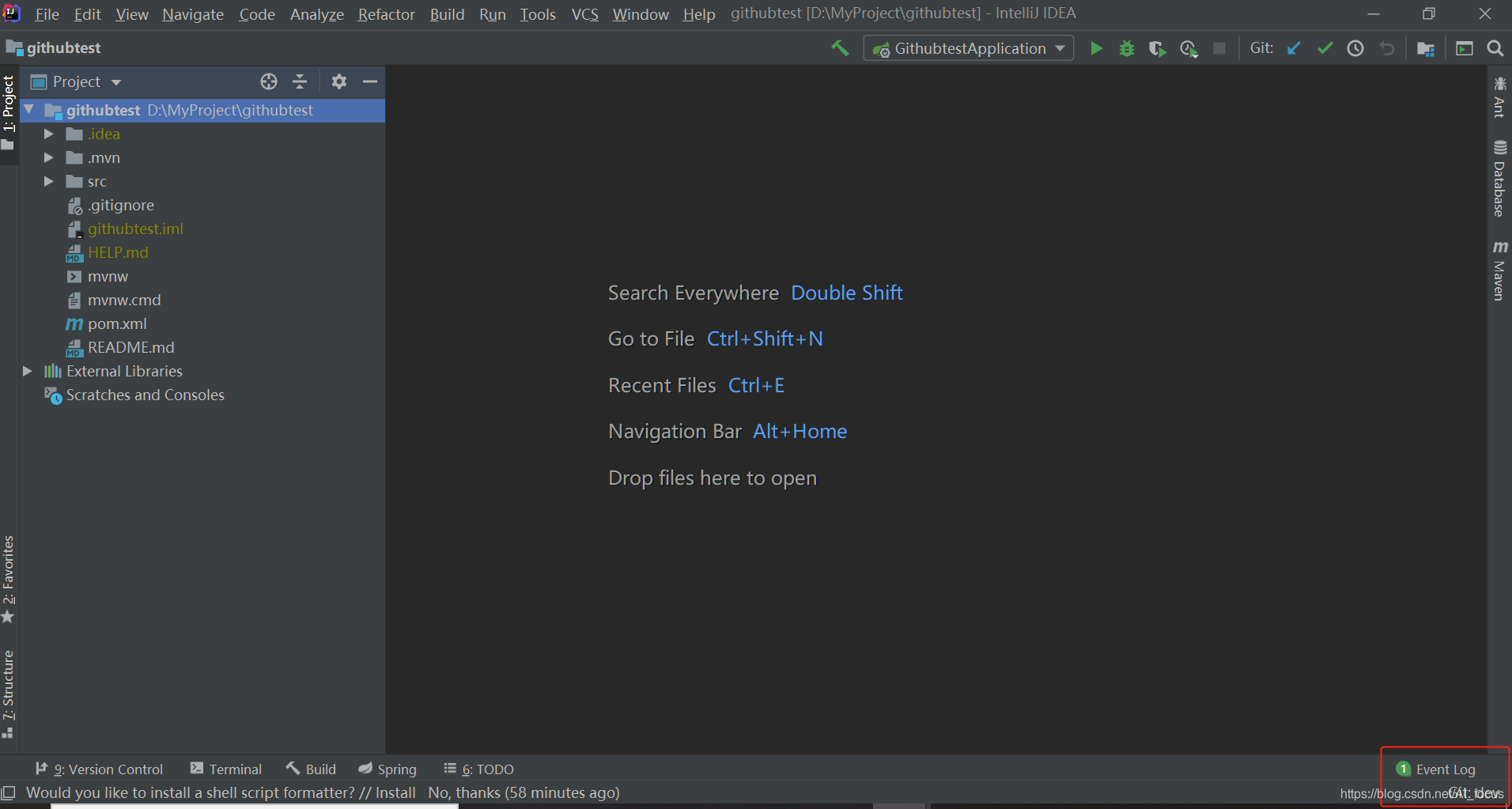Click the Build Project hammer icon

(840, 48)
